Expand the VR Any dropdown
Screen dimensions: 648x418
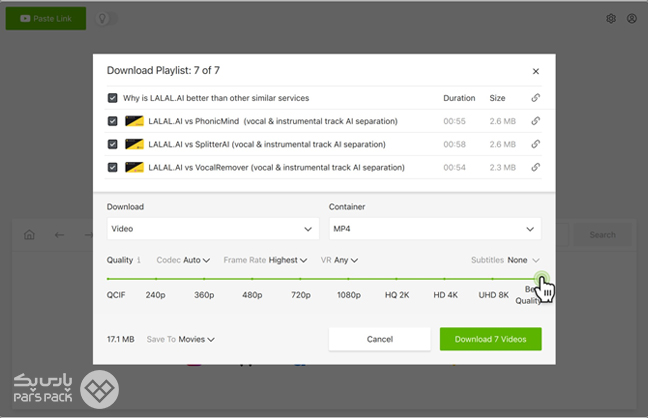339,260
